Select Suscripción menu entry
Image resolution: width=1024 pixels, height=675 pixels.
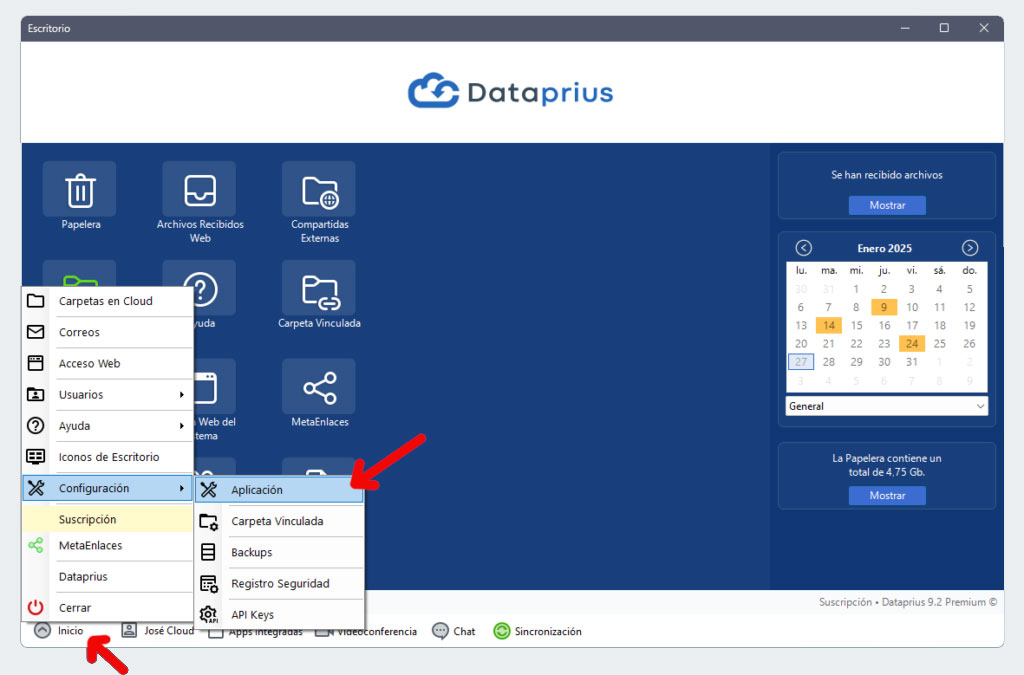108,519
